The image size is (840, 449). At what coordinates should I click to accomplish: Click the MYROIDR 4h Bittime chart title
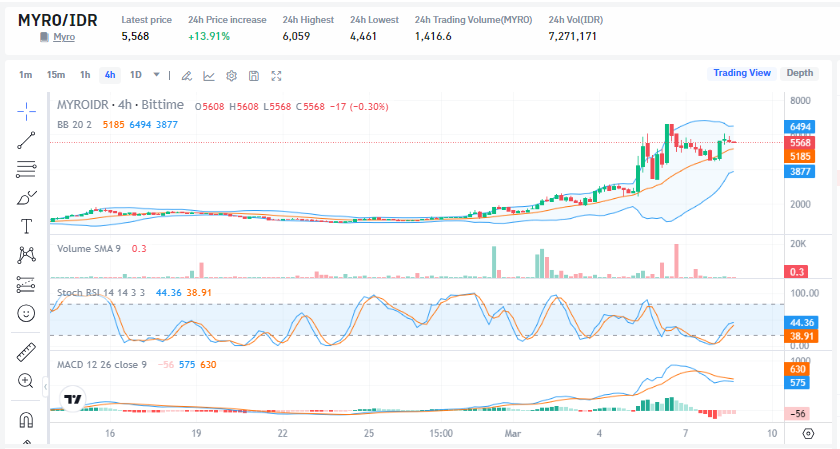click(x=121, y=105)
